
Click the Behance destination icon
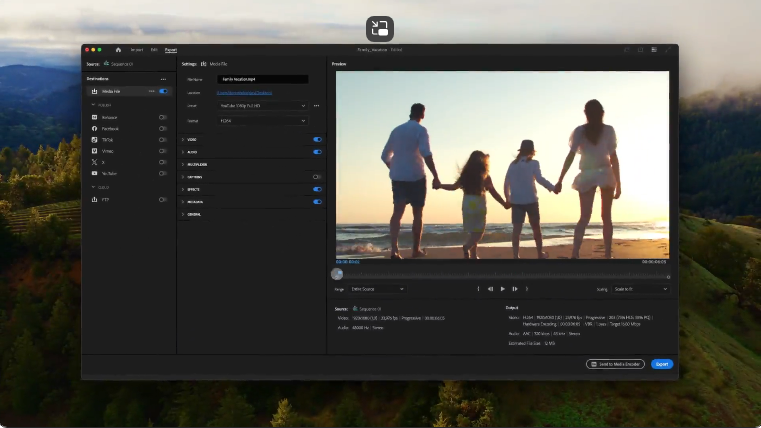coord(94,117)
